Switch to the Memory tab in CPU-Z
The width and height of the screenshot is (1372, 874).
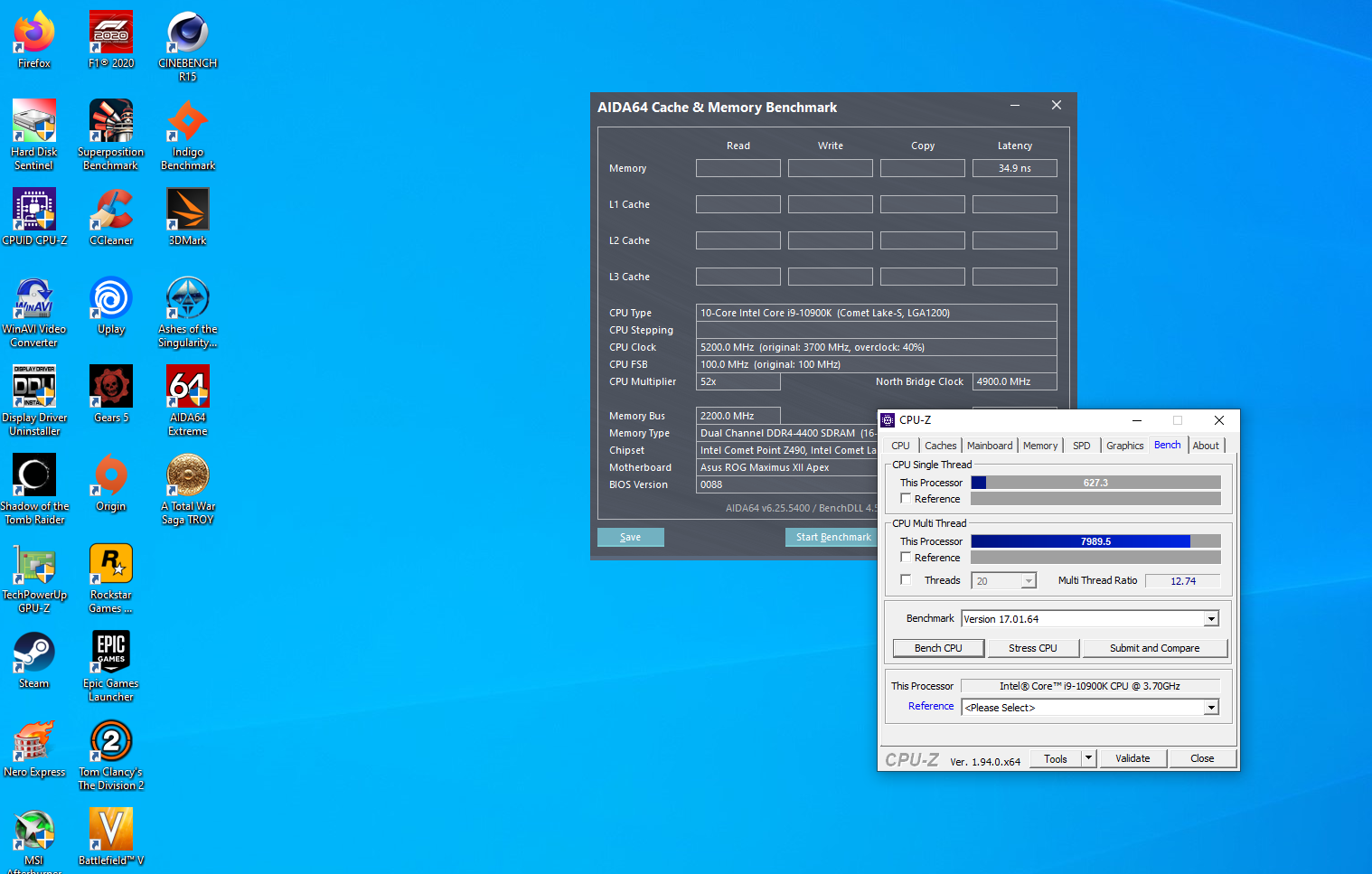pos(1040,446)
